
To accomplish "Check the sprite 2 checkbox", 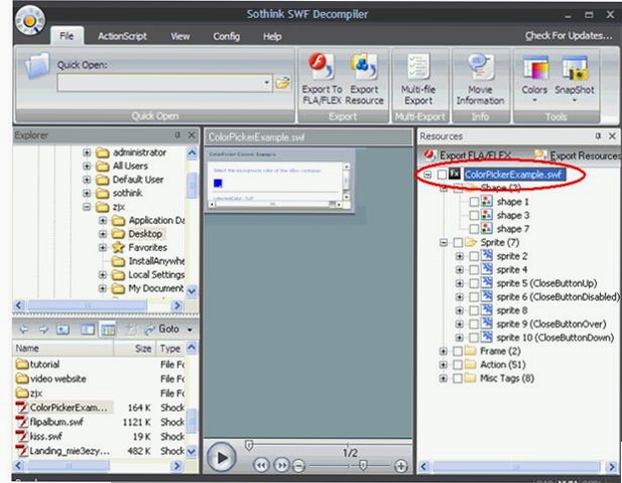I will [x=474, y=256].
